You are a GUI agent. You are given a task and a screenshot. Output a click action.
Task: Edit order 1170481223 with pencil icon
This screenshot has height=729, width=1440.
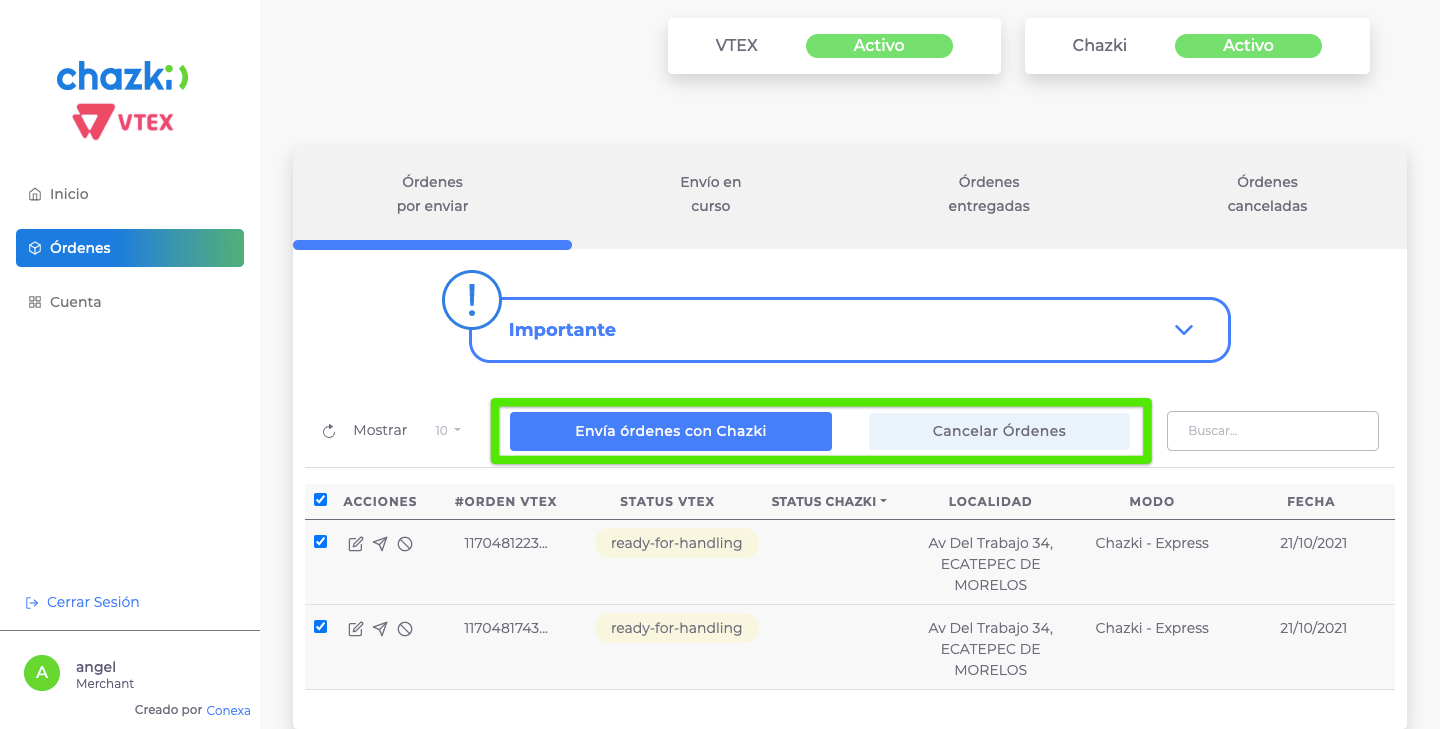click(355, 544)
